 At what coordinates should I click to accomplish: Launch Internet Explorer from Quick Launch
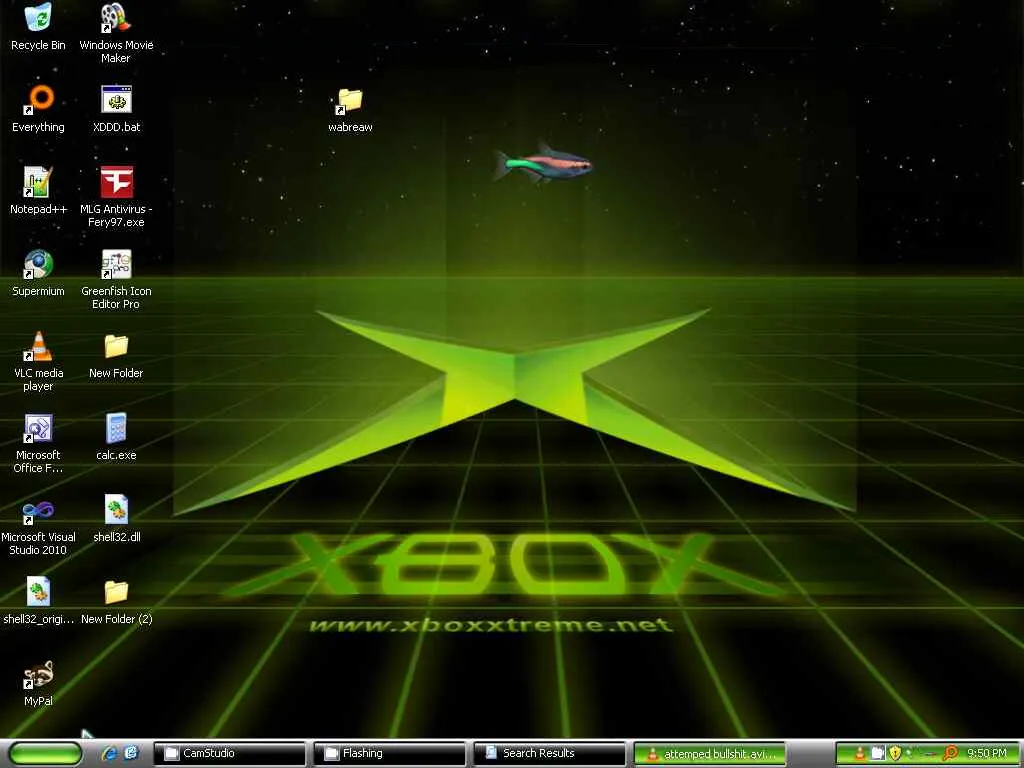click(x=109, y=753)
